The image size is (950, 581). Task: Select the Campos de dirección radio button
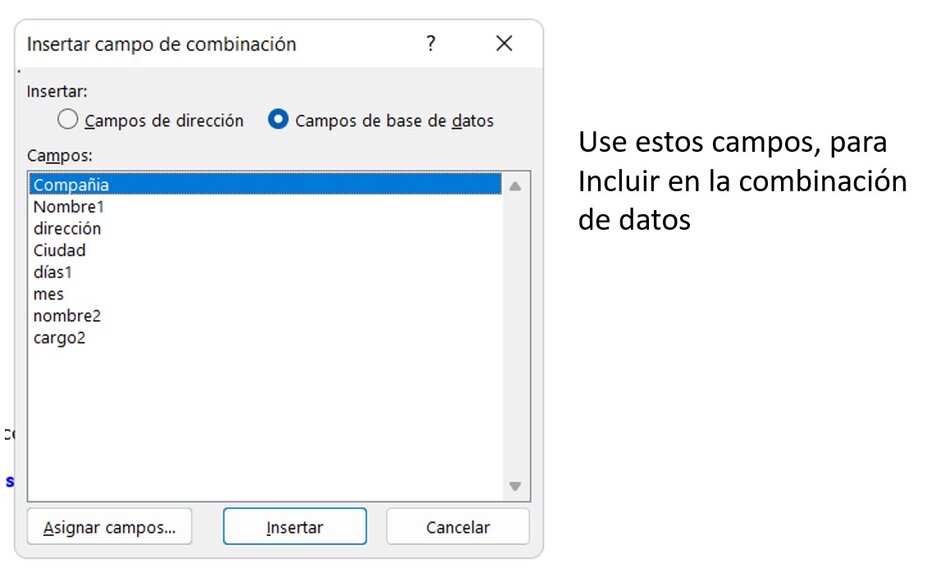(x=68, y=120)
